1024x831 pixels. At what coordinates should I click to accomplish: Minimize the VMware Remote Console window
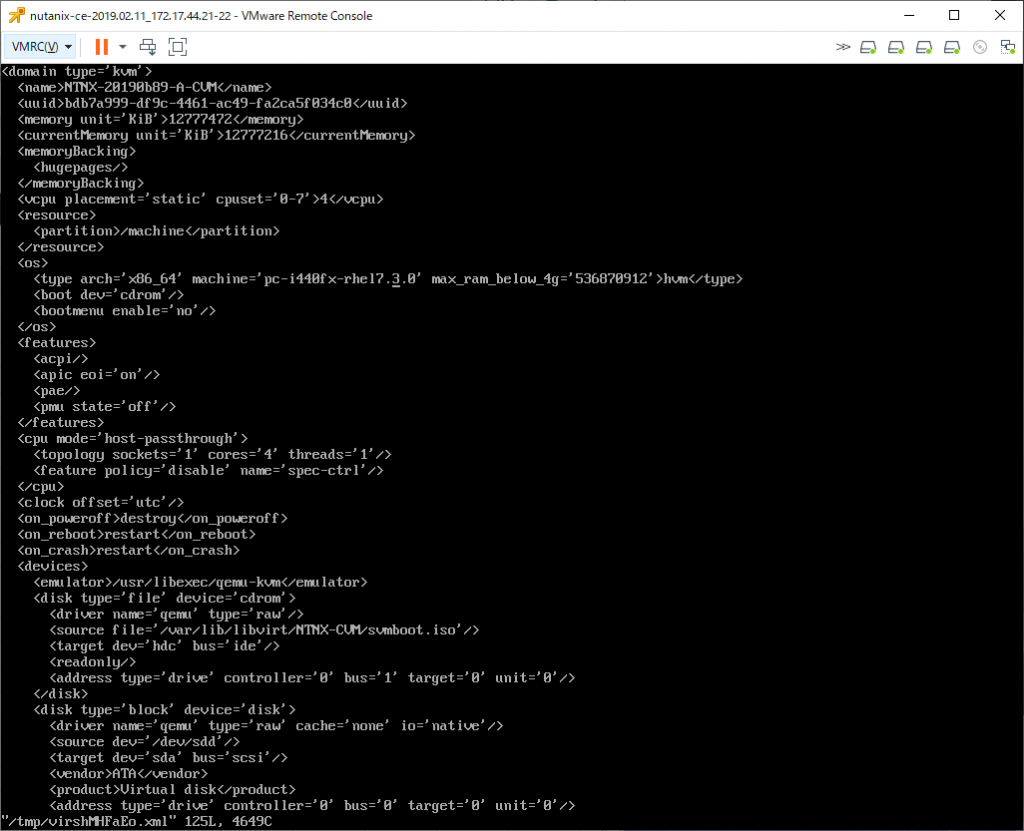[909, 15]
